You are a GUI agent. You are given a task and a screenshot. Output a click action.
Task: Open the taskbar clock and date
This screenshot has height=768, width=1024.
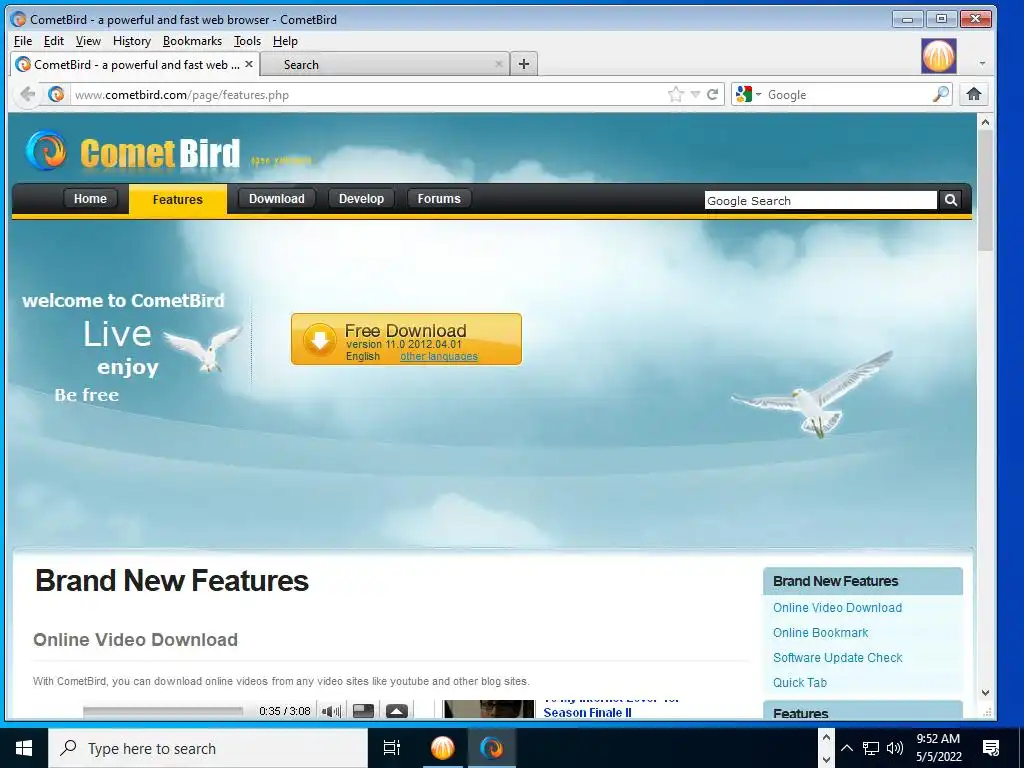coord(938,748)
